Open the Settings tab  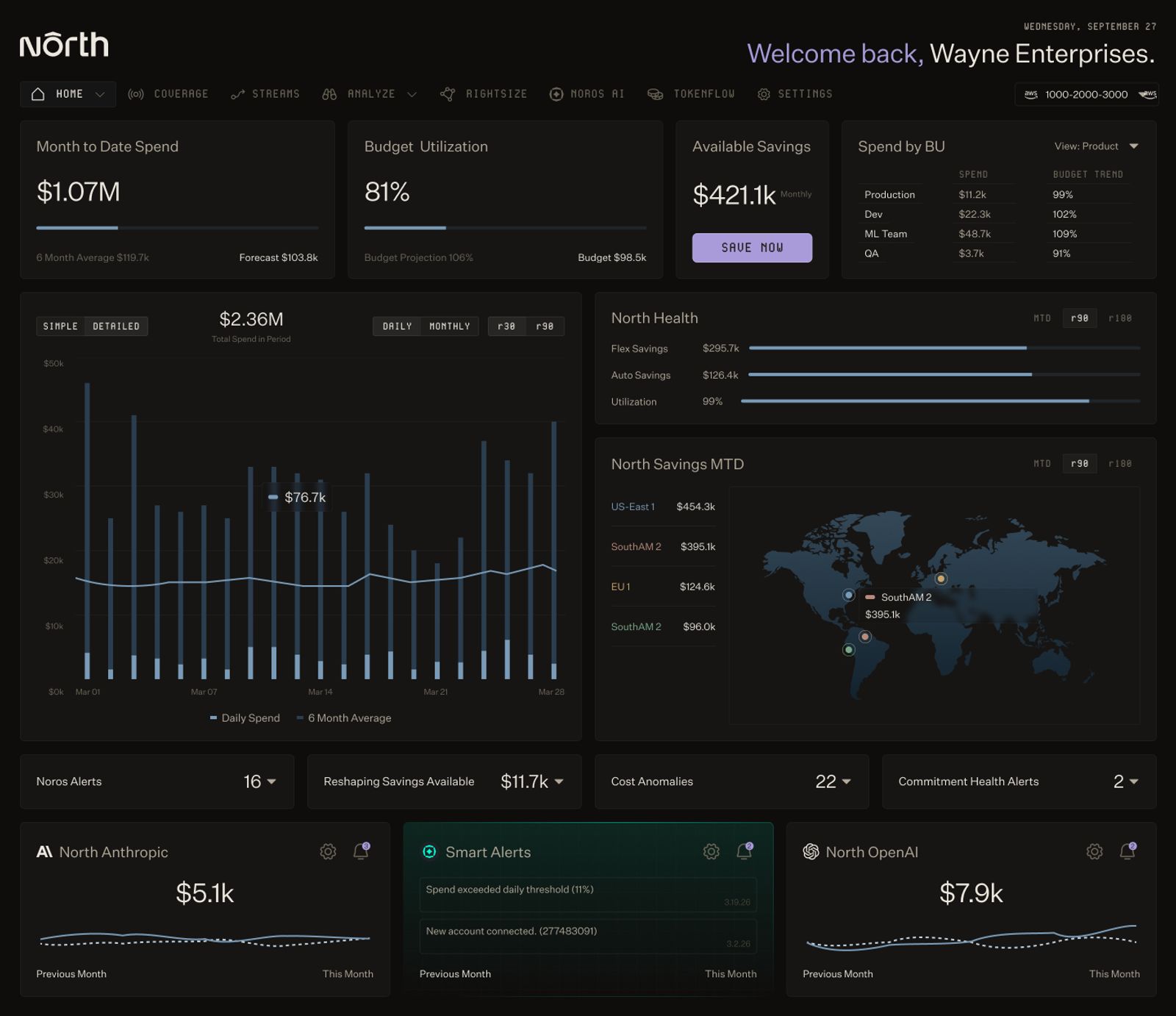click(x=795, y=94)
